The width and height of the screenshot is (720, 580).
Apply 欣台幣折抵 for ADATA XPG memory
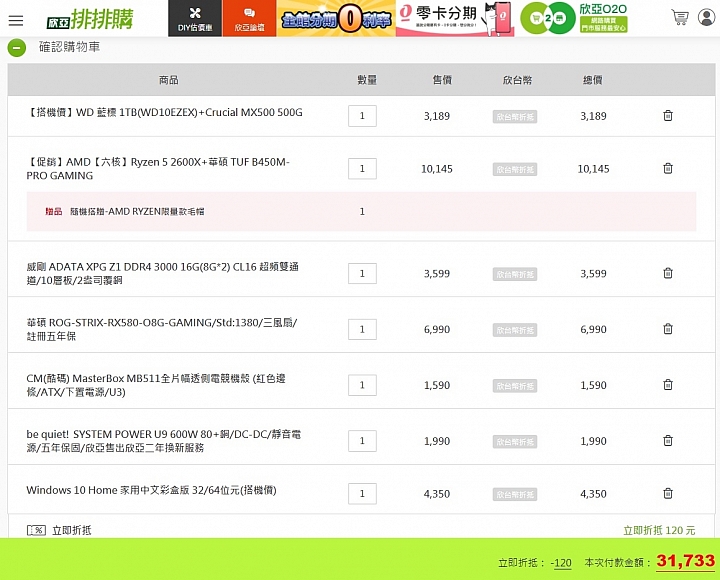pyautogui.click(x=515, y=274)
